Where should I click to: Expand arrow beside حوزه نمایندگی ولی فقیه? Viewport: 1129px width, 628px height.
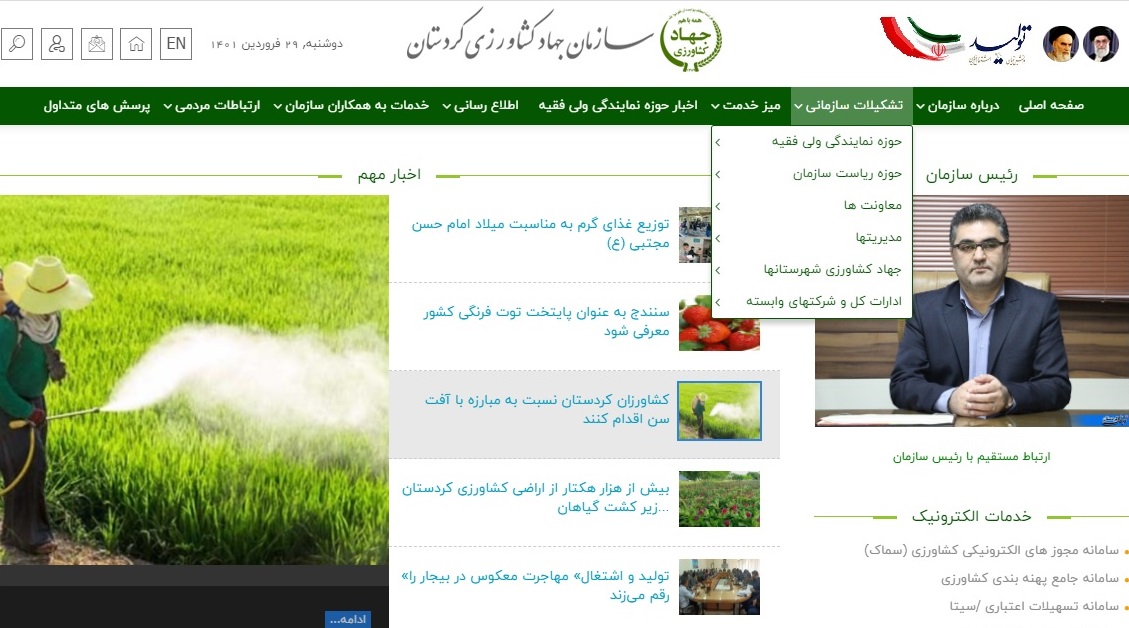pos(718,143)
